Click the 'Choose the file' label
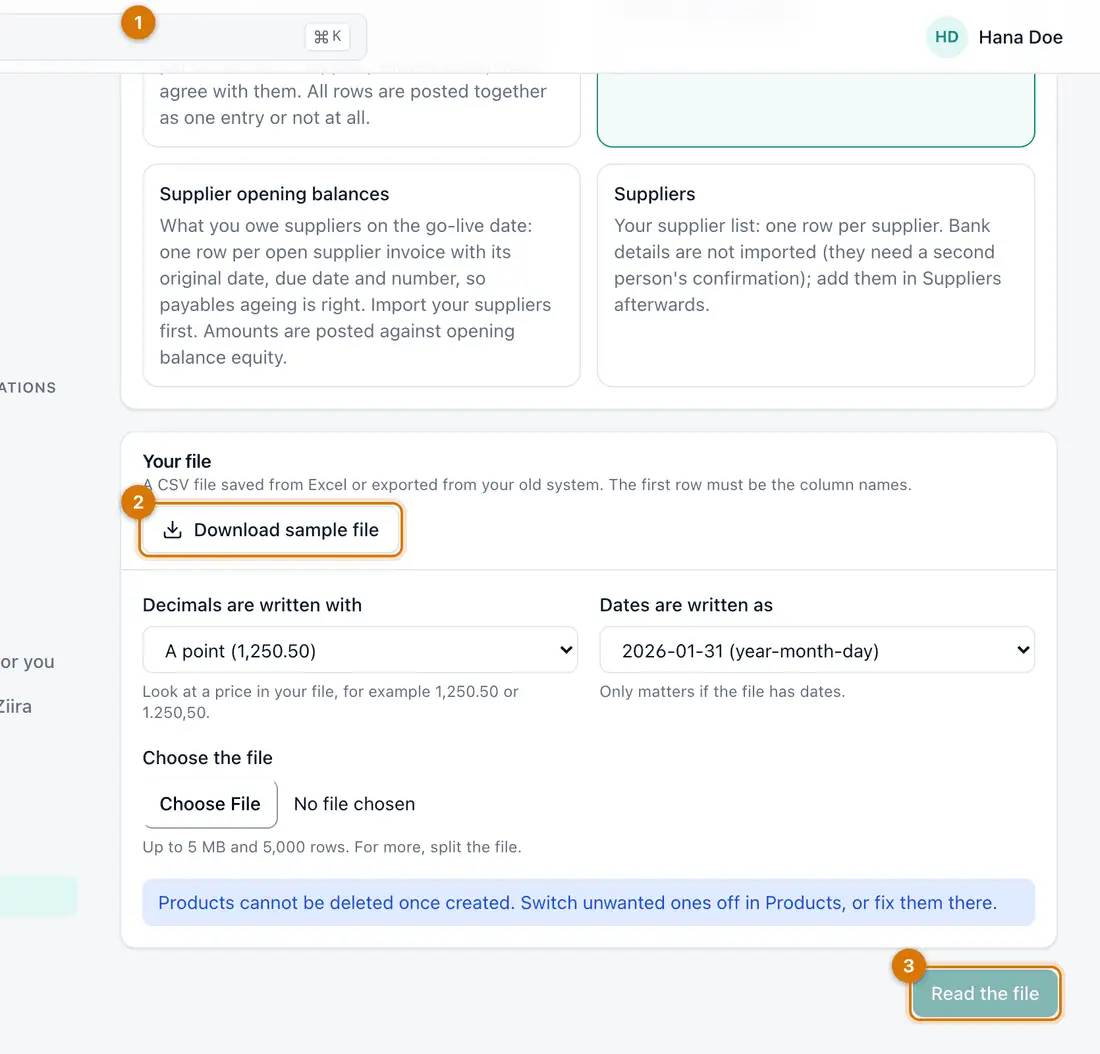The width and height of the screenshot is (1100, 1054). point(207,758)
